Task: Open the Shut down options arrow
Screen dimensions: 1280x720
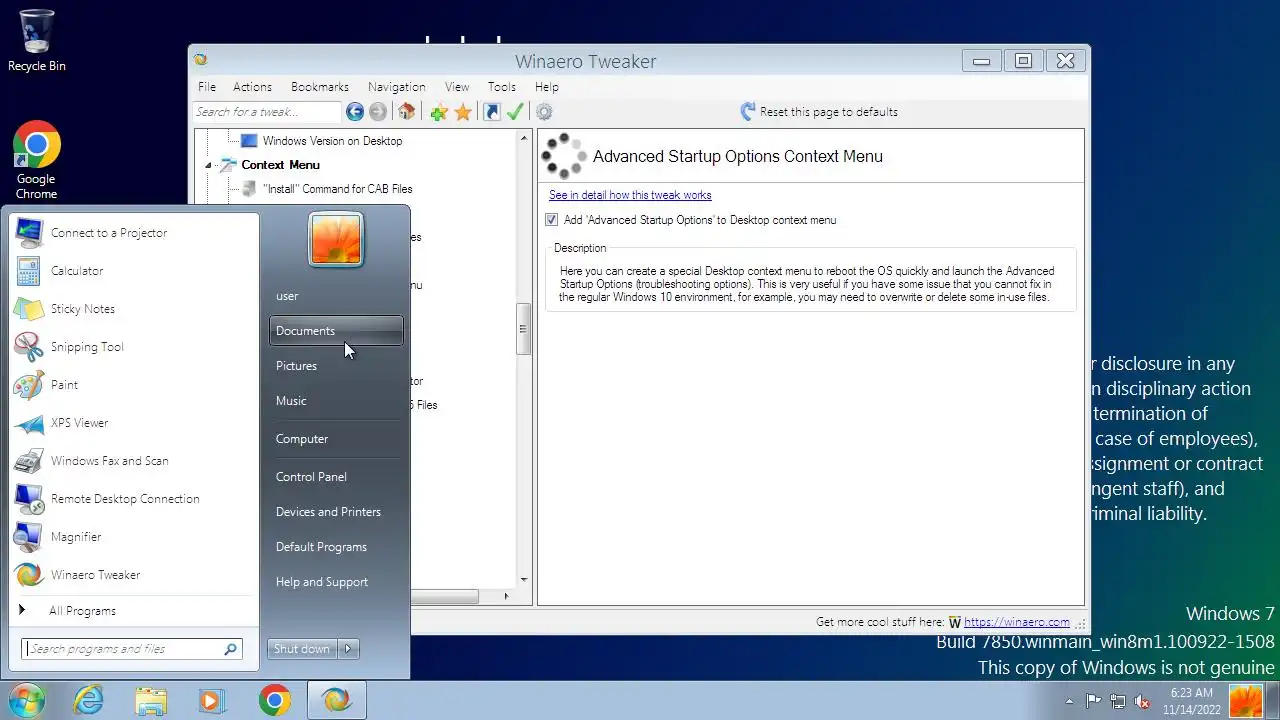Action: tap(348, 649)
